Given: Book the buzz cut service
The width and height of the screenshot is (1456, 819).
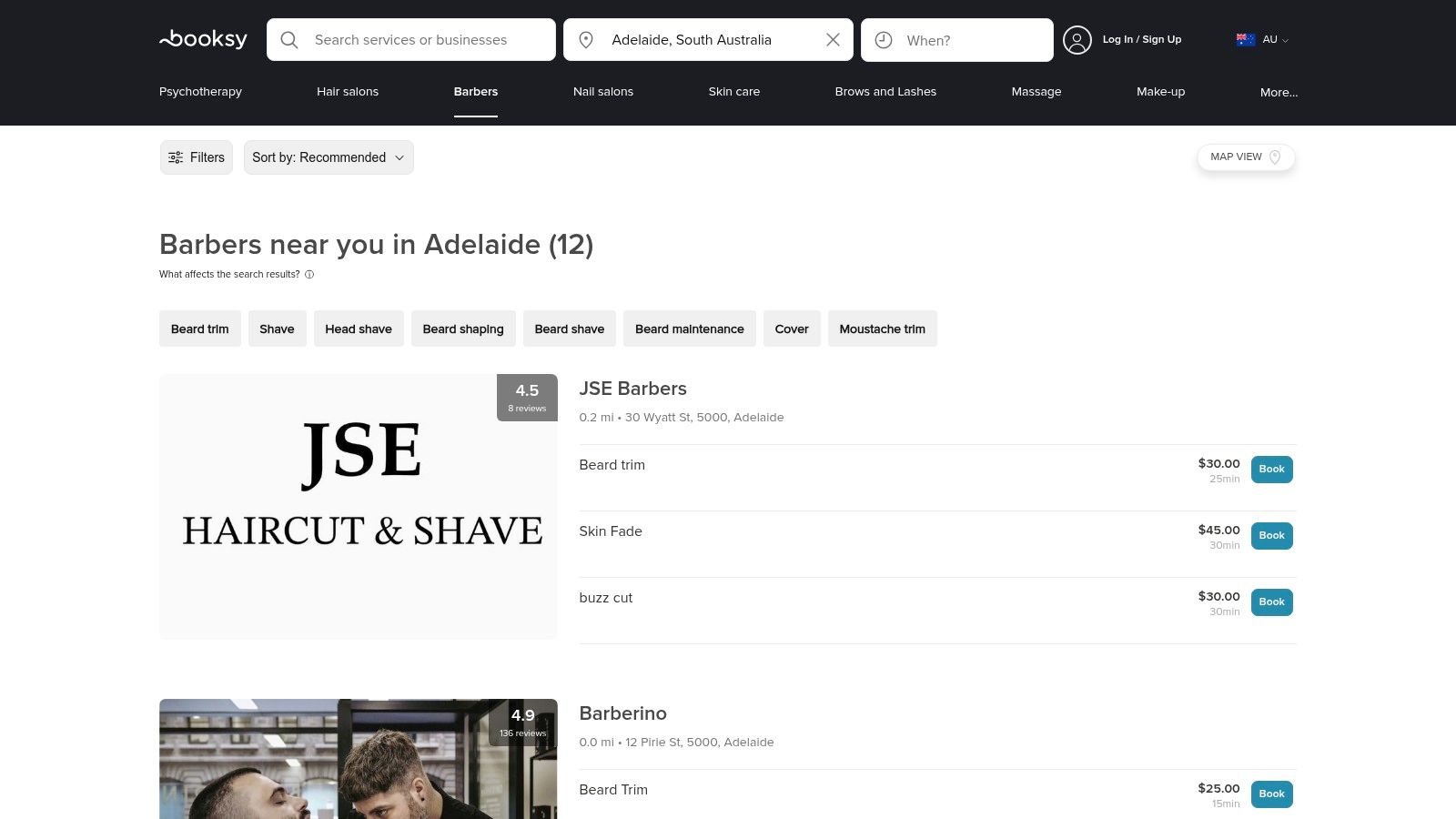Looking at the screenshot, I should (1272, 602).
